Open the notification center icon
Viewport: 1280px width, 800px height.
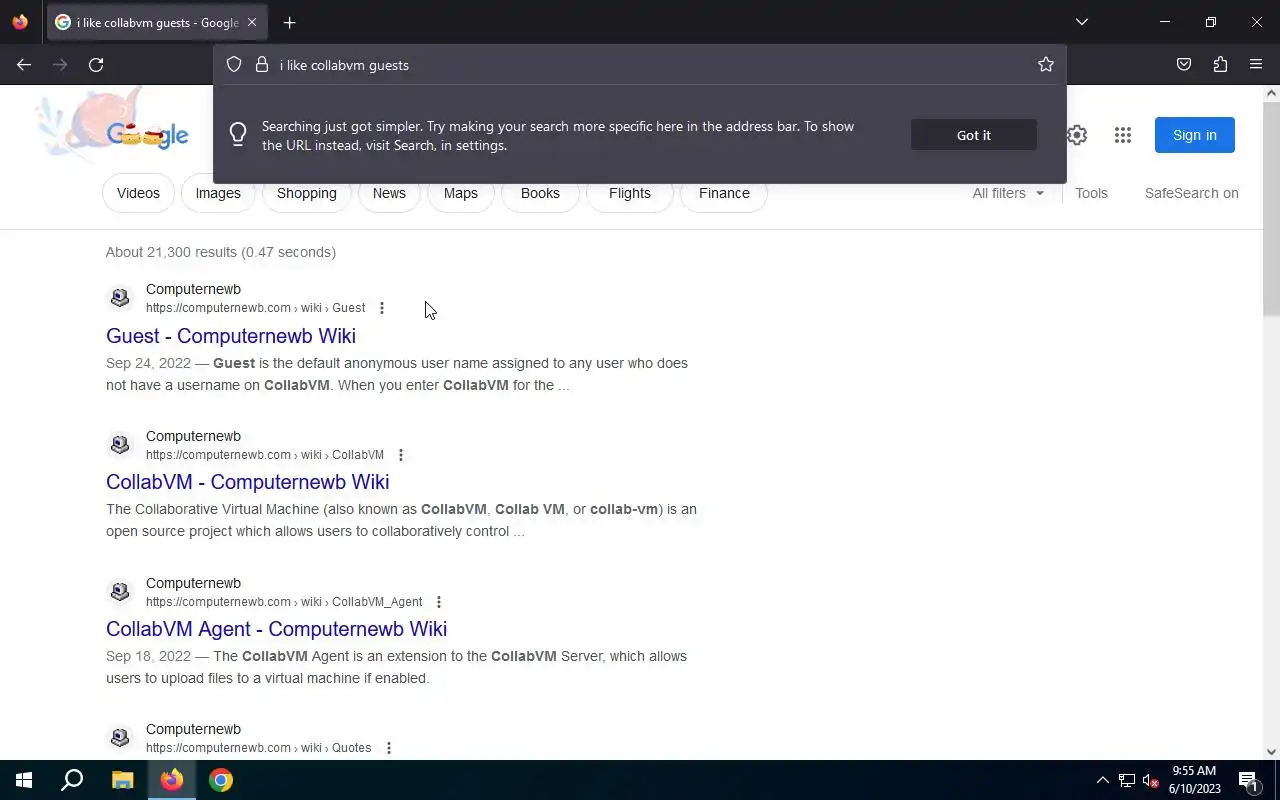[1249, 780]
